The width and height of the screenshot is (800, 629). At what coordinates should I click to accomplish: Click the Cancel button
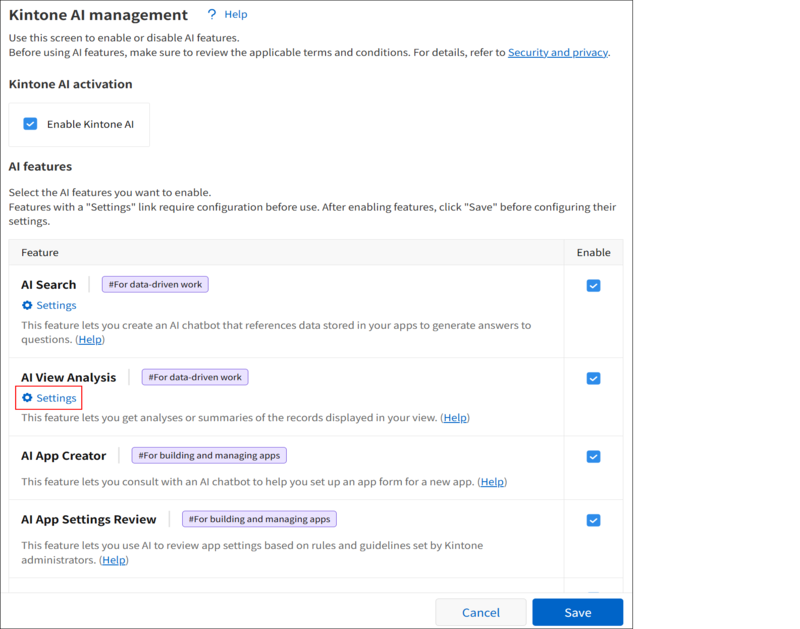[x=481, y=612]
